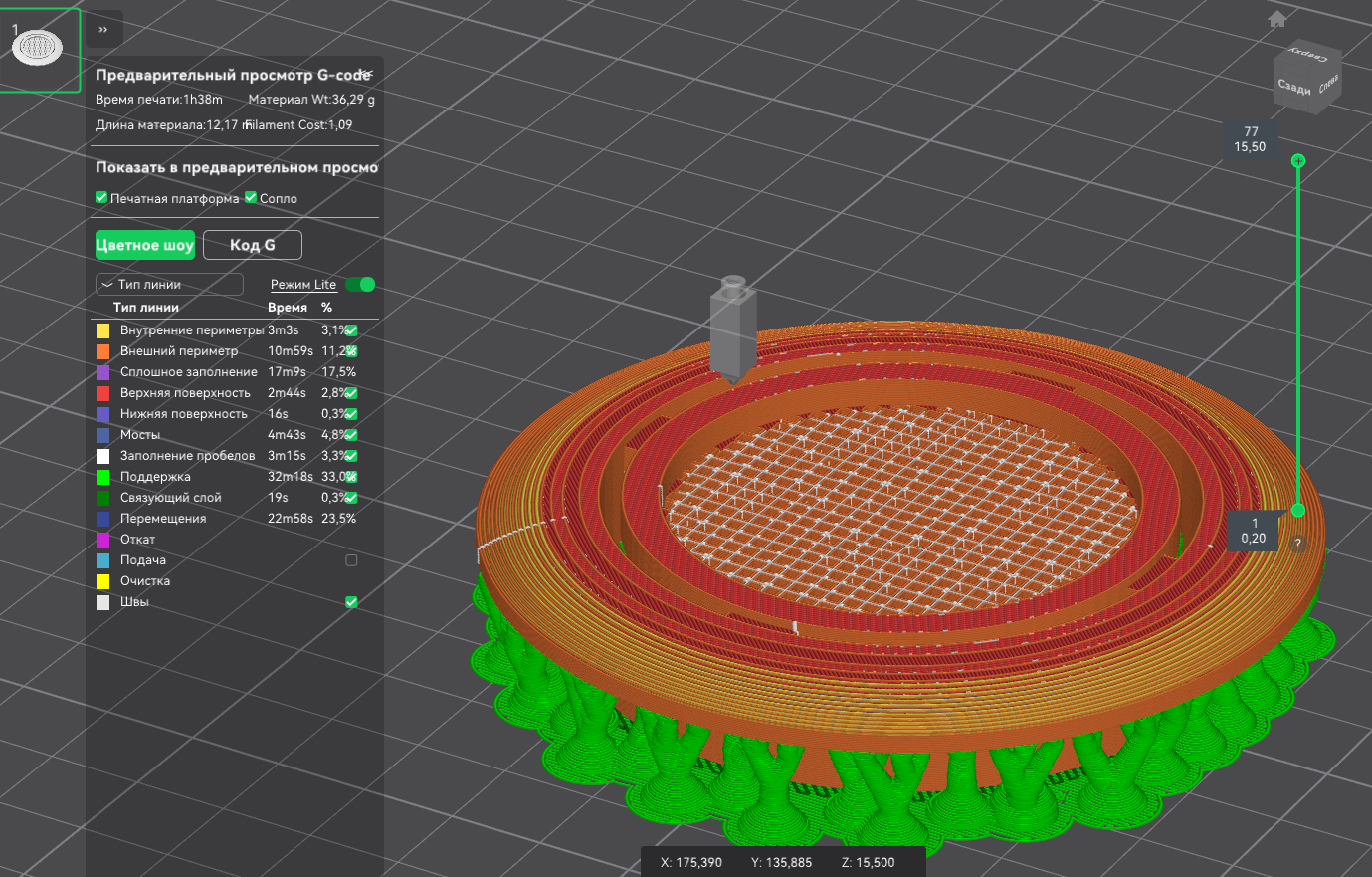Click the help question mark near layer slider
This screenshot has height=877, width=1372.
1297,544
